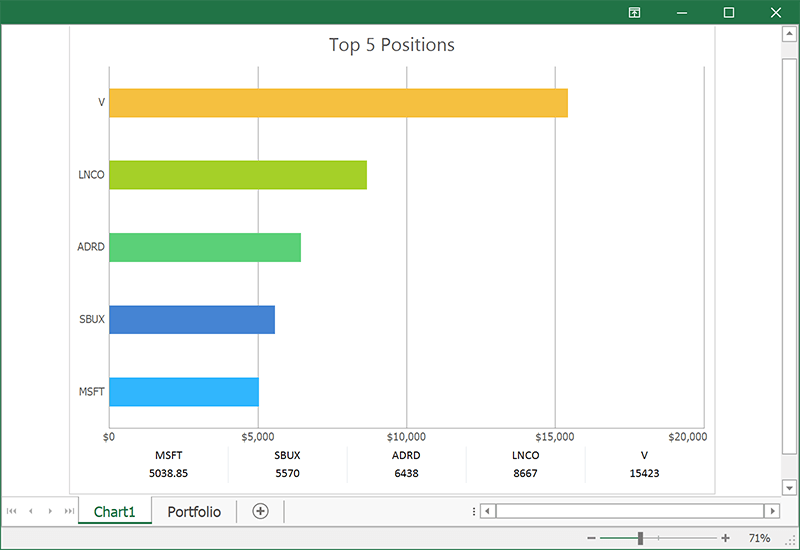
Task: Click the zoom slider handle
Action: pyautogui.click(x=640, y=538)
